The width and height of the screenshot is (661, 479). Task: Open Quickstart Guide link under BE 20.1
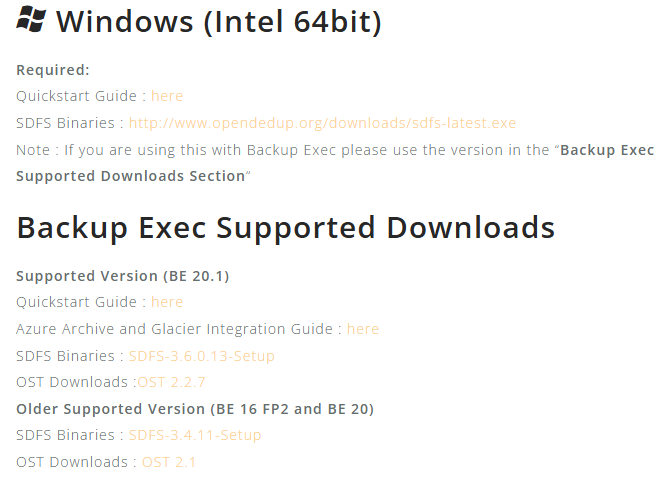(x=167, y=302)
